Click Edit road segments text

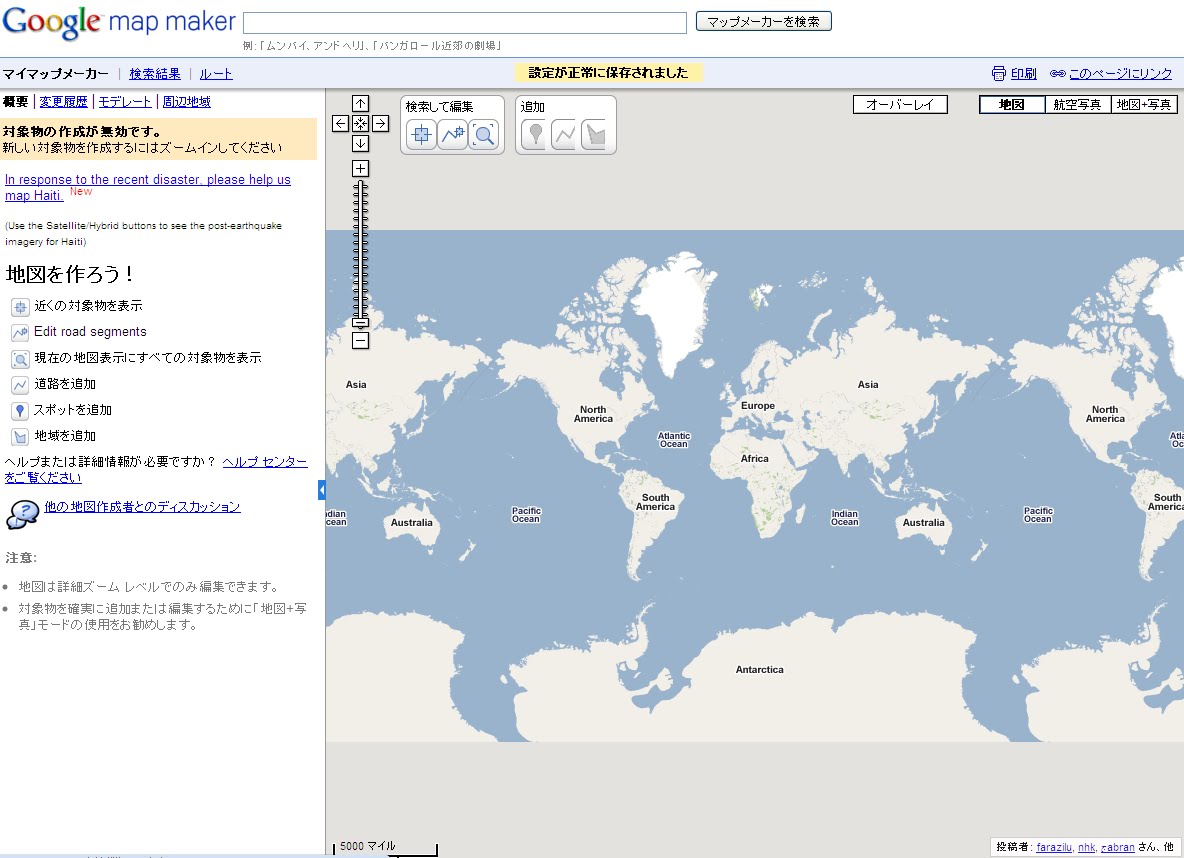tap(91, 332)
